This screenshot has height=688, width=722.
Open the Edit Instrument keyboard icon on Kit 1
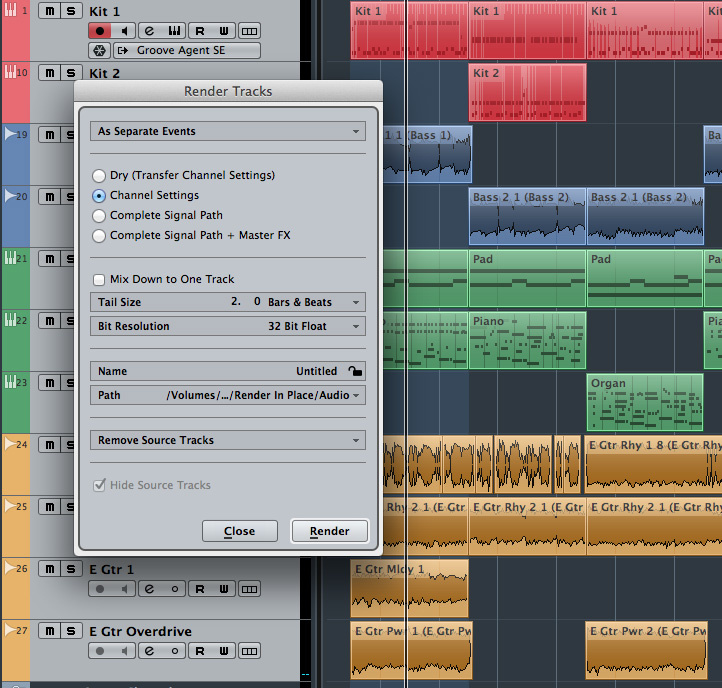pos(174,31)
